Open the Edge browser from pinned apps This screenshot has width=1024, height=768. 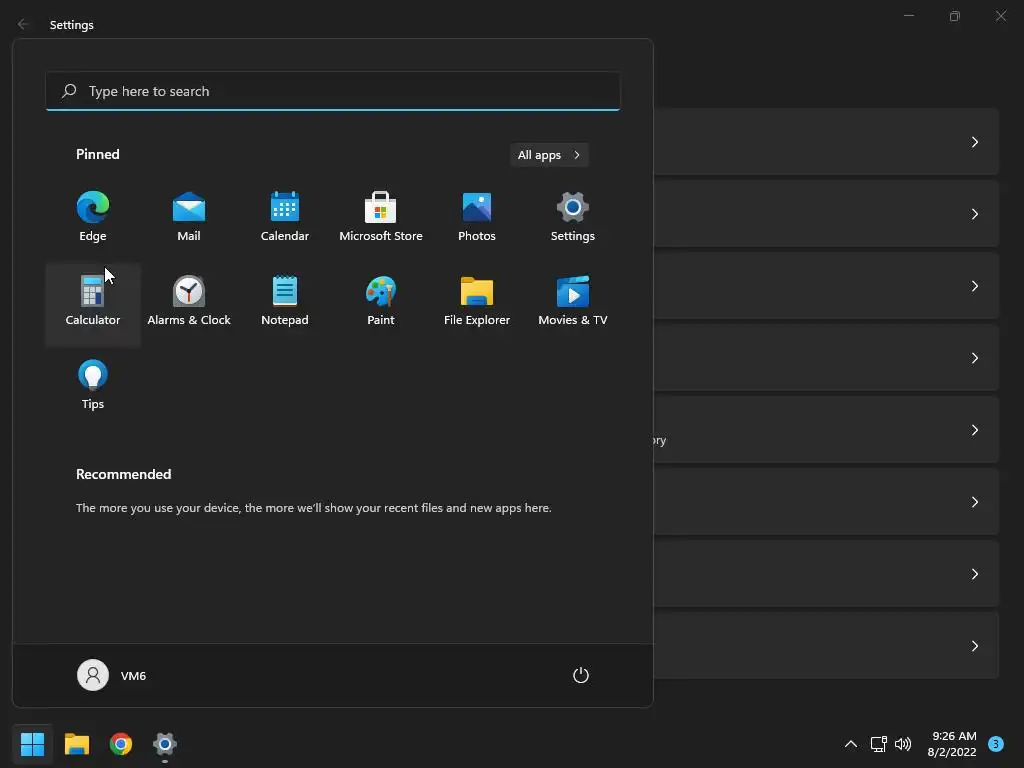93,217
